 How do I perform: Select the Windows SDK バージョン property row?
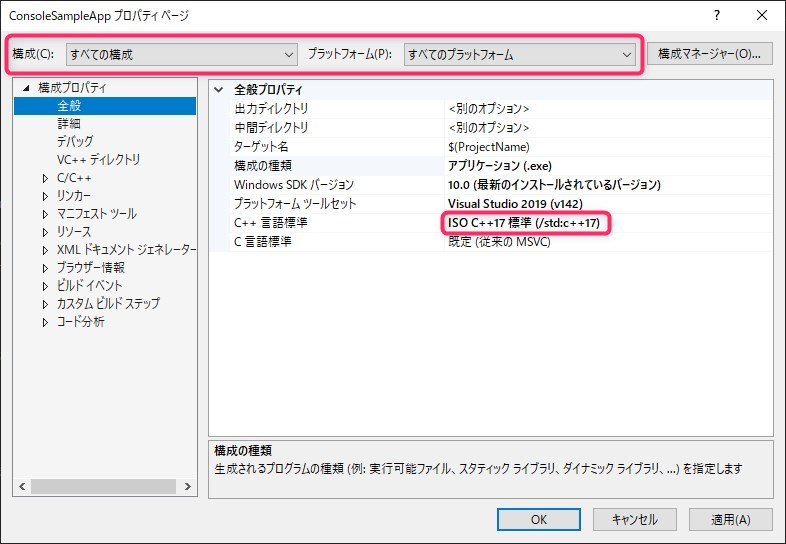pos(500,185)
